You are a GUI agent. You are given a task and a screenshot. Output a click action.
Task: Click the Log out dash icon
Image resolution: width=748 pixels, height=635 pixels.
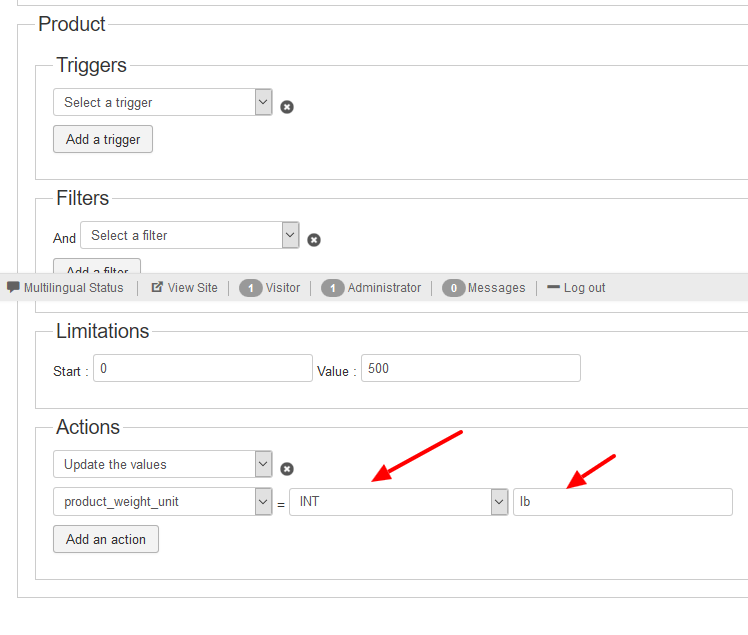point(553,287)
